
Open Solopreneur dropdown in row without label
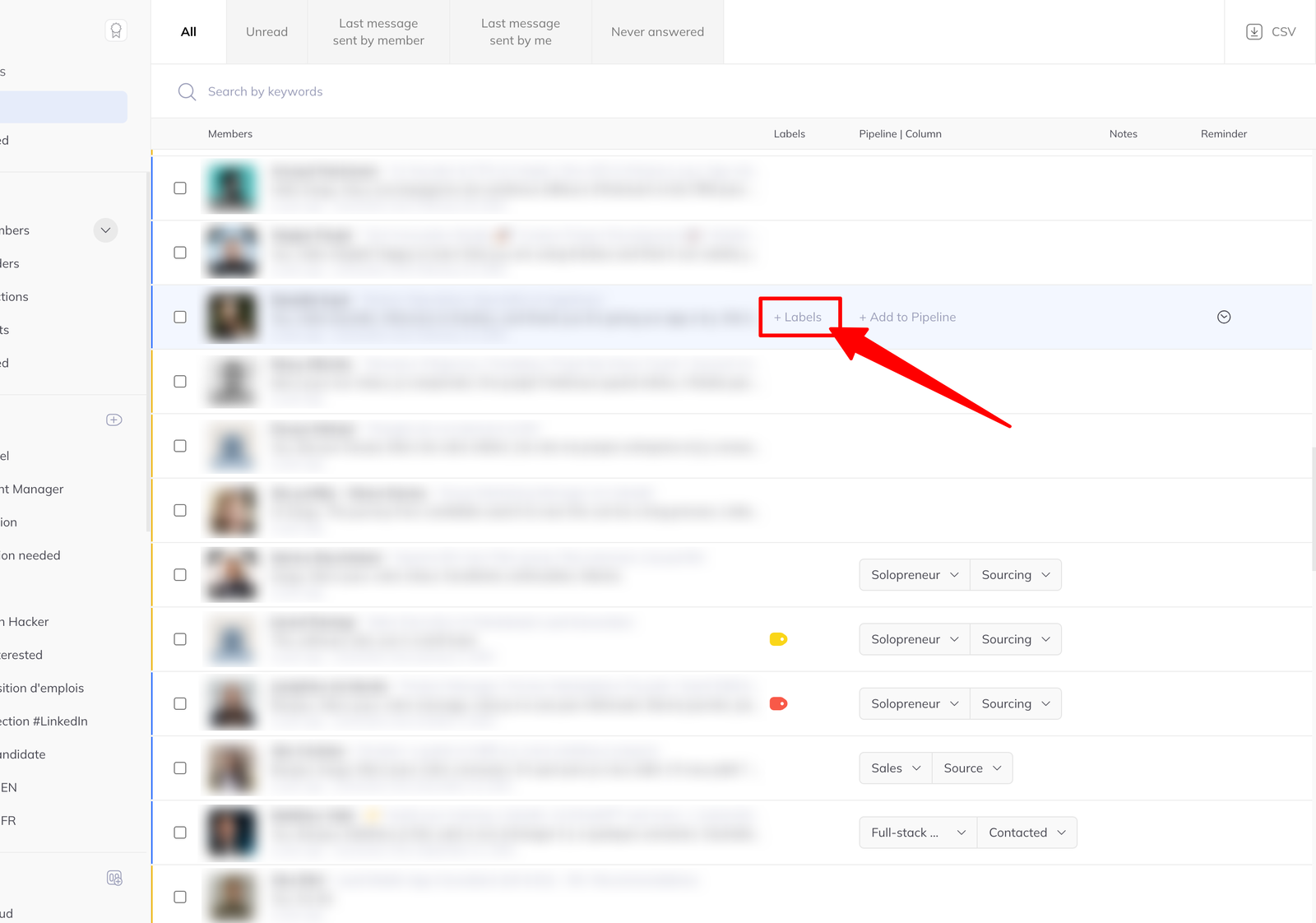coord(915,575)
